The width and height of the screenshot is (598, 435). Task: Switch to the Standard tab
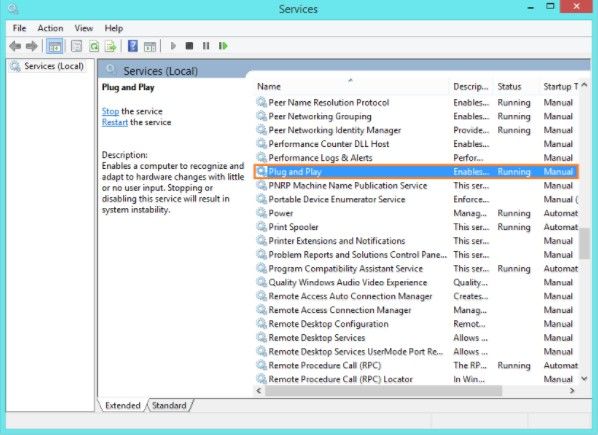pyautogui.click(x=169, y=405)
